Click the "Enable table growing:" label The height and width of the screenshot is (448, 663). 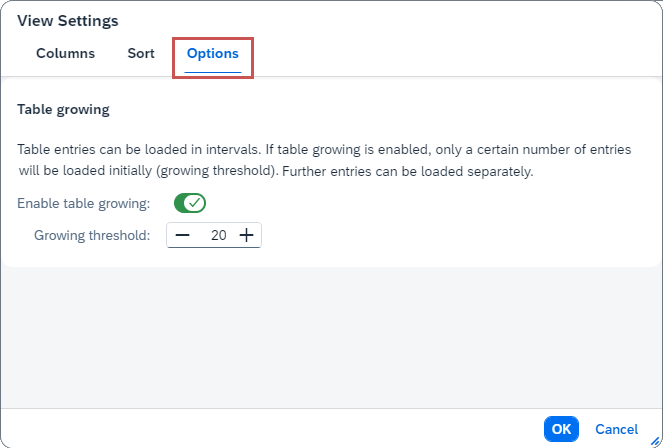tap(84, 203)
